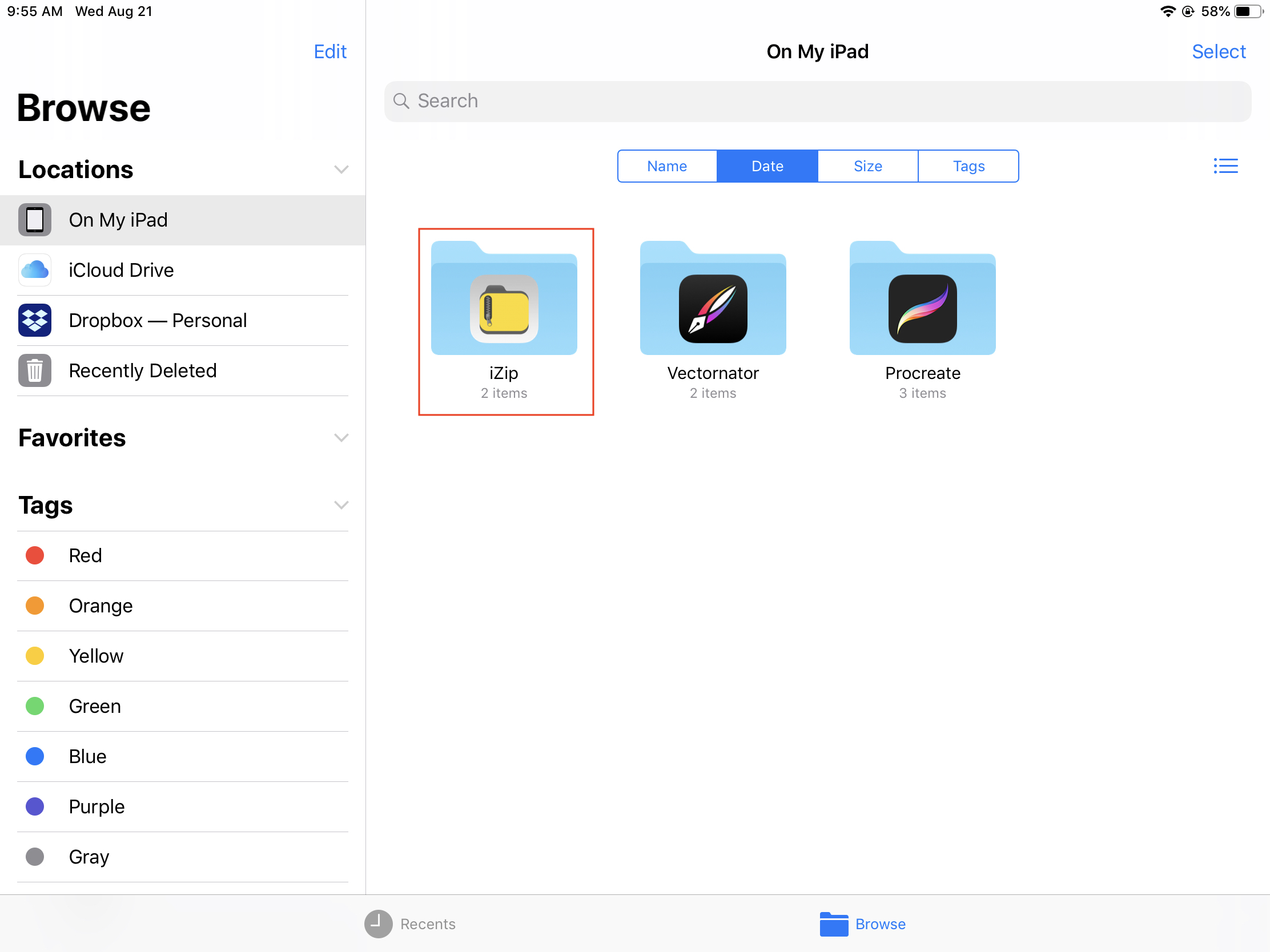Tap the Browse folder icon in tab bar
The height and width of the screenshot is (952, 1270).
point(834,924)
